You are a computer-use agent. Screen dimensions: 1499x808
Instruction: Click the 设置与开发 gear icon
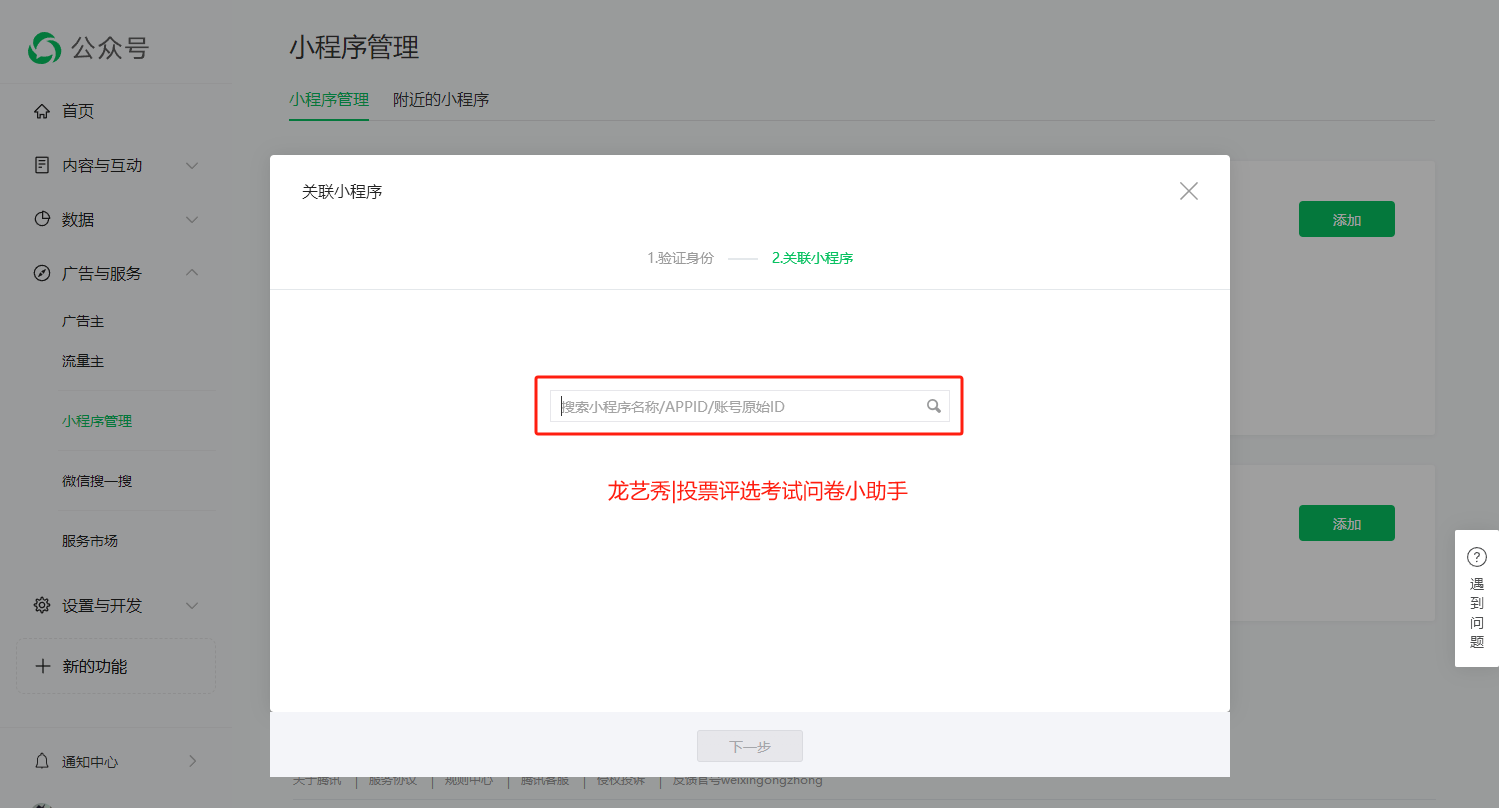click(42, 605)
